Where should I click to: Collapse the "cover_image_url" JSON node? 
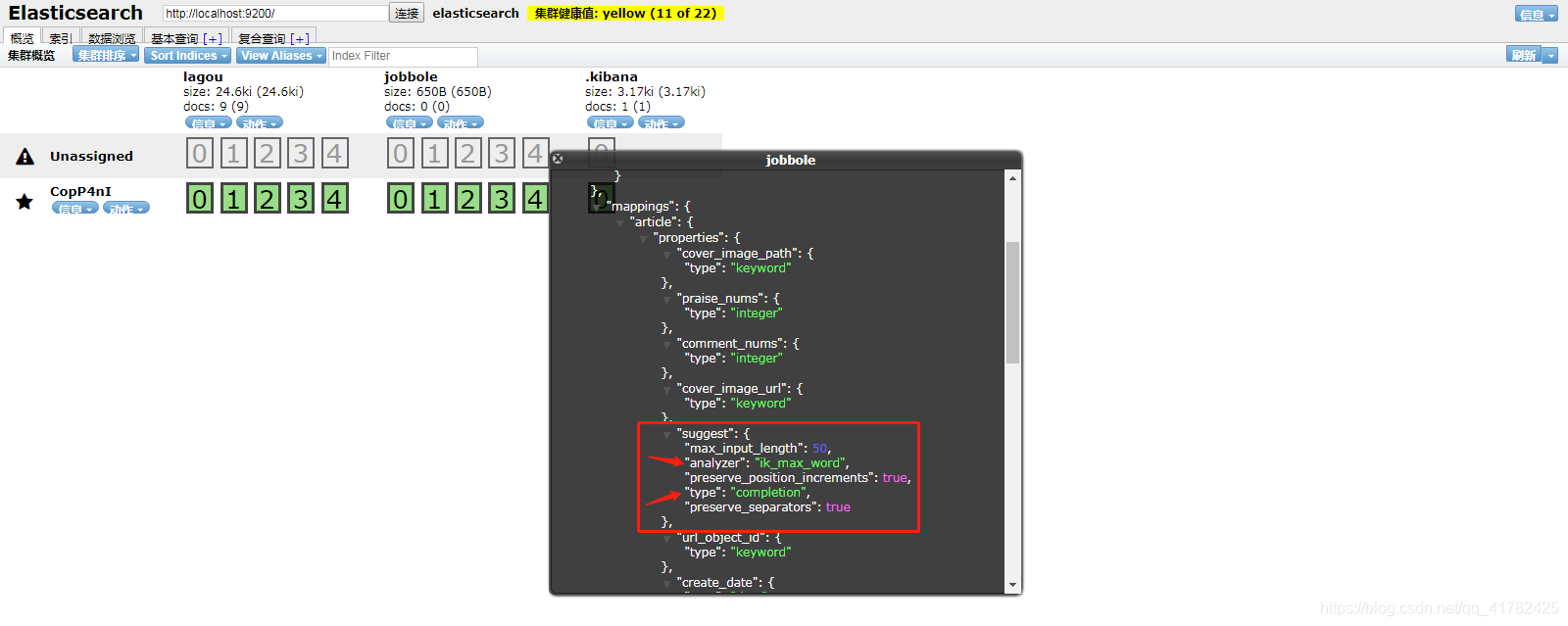pyautogui.click(x=666, y=390)
